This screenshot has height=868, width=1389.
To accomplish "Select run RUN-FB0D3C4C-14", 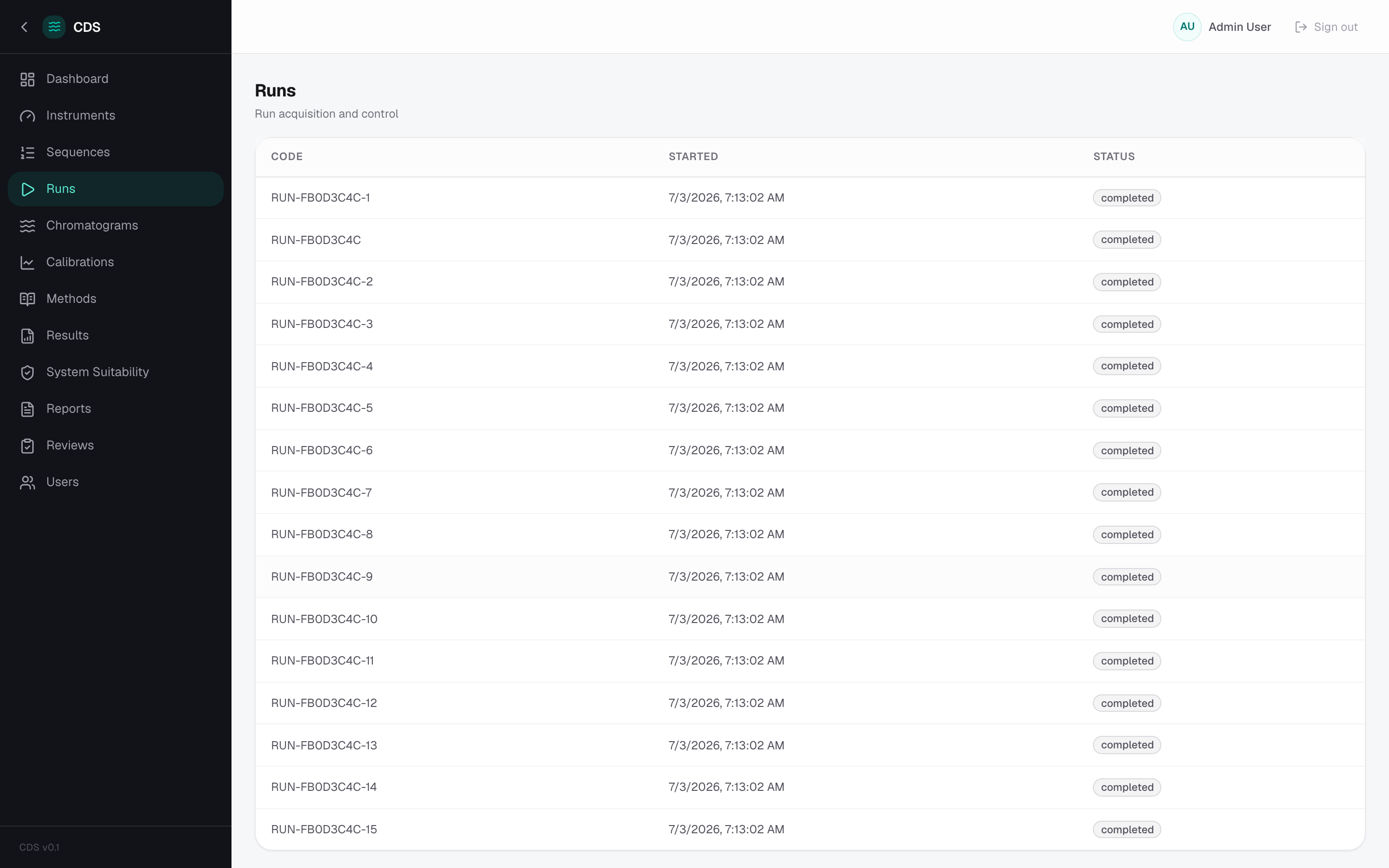I will [x=324, y=787].
